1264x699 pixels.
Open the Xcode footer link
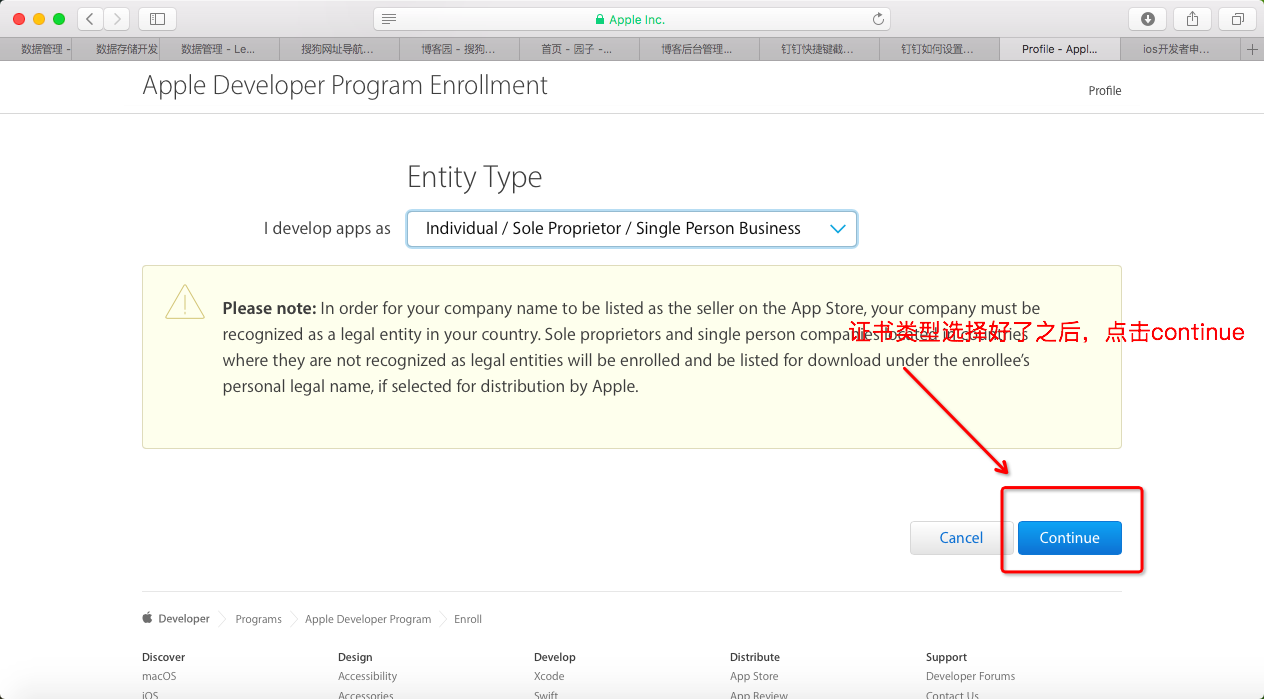549,676
